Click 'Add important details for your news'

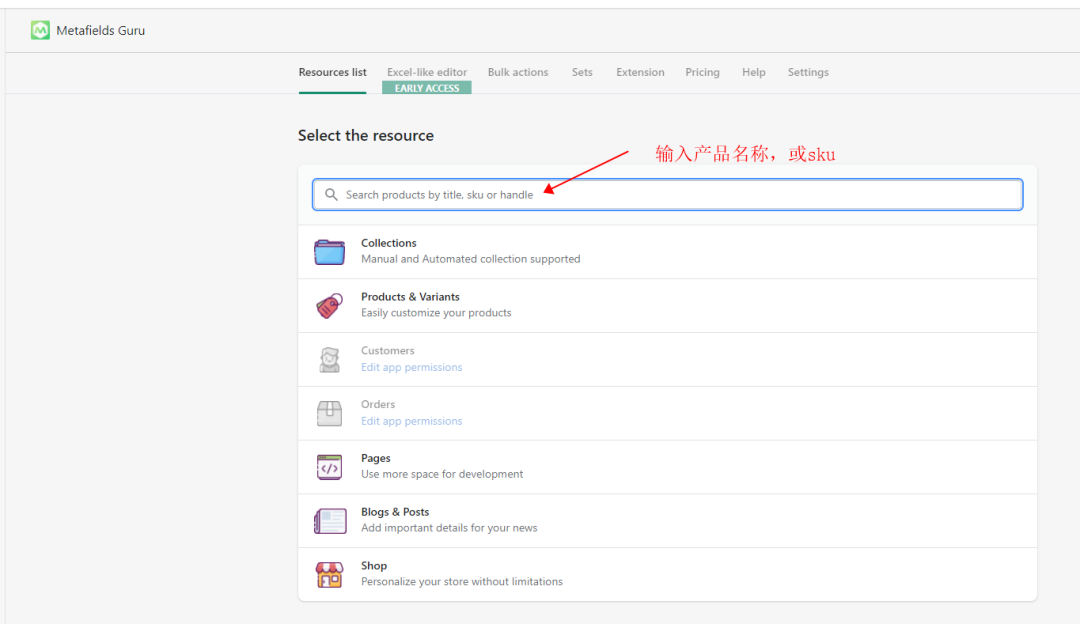tap(449, 528)
